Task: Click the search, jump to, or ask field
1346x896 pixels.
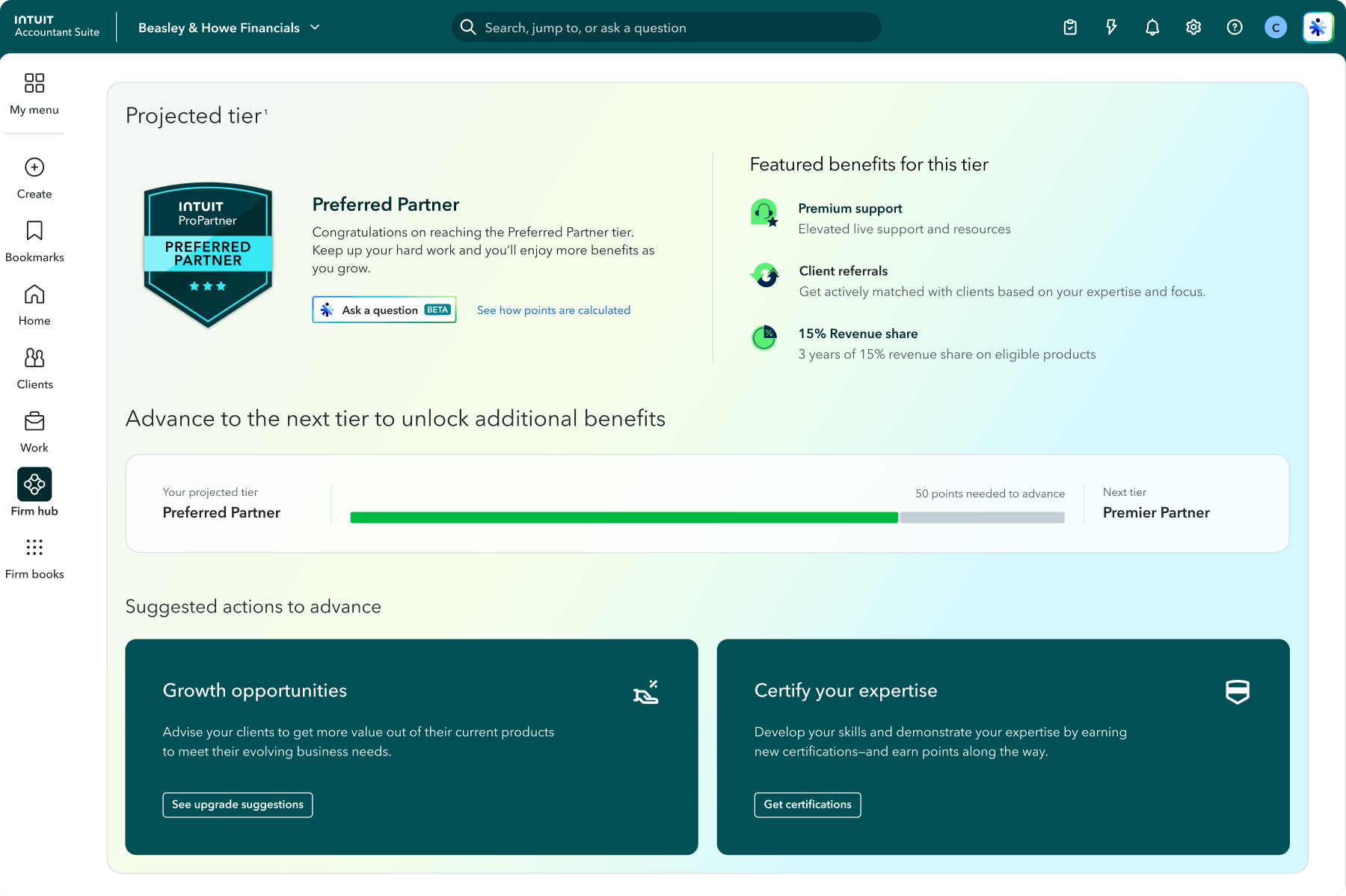Action: 666,28
